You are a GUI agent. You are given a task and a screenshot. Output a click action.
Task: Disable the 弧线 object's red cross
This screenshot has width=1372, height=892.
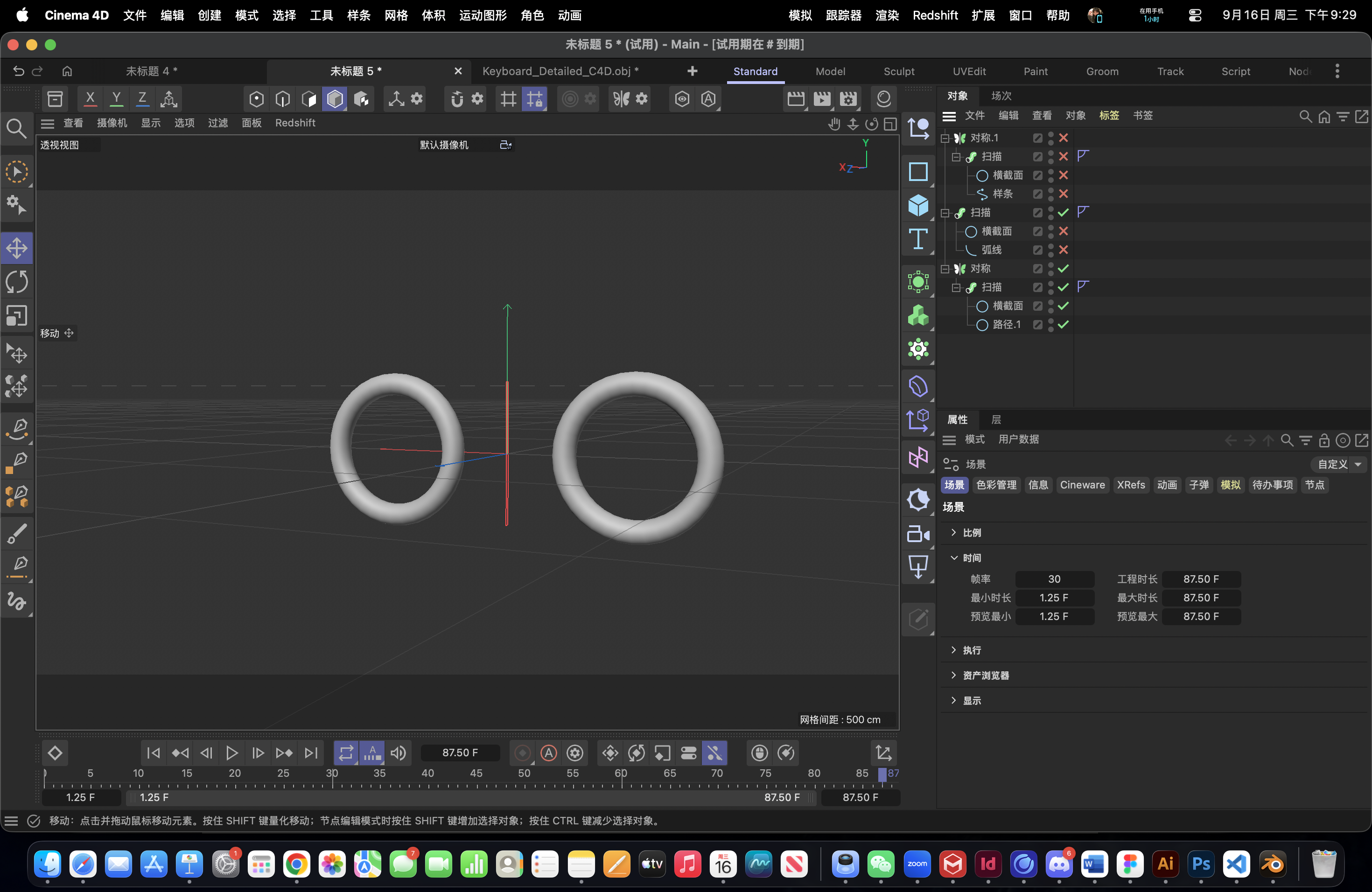tap(1064, 250)
